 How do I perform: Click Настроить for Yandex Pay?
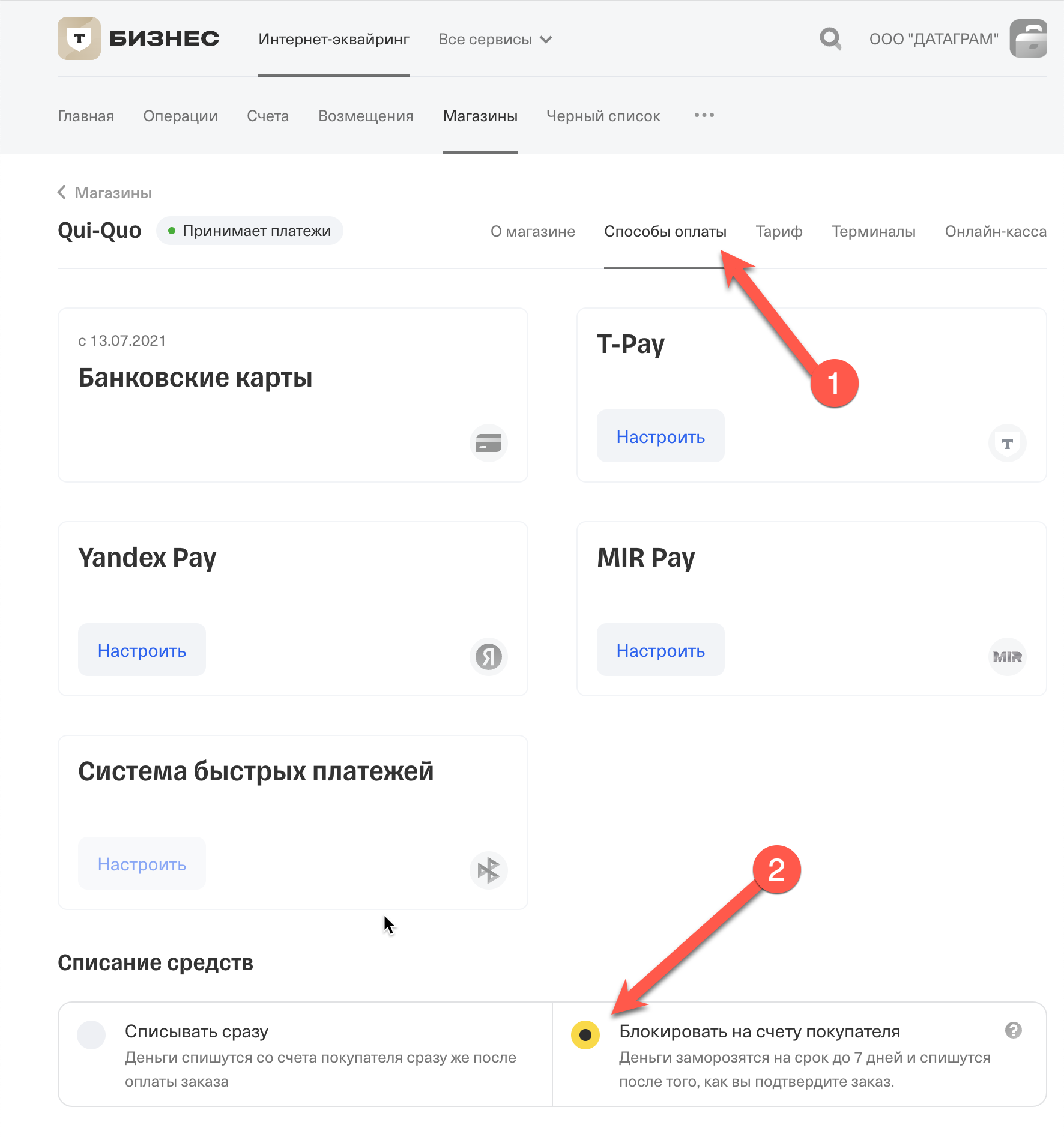click(x=142, y=650)
